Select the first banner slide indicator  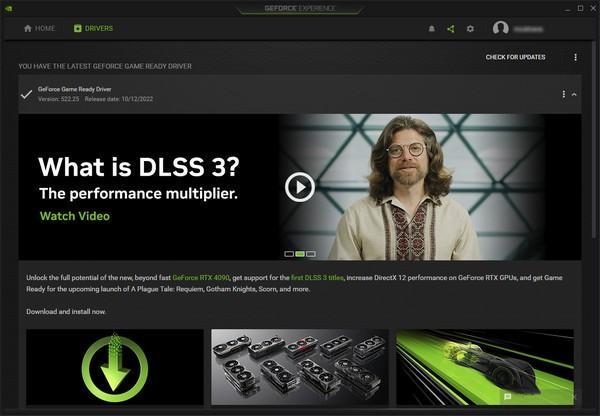click(x=289, y=254)
